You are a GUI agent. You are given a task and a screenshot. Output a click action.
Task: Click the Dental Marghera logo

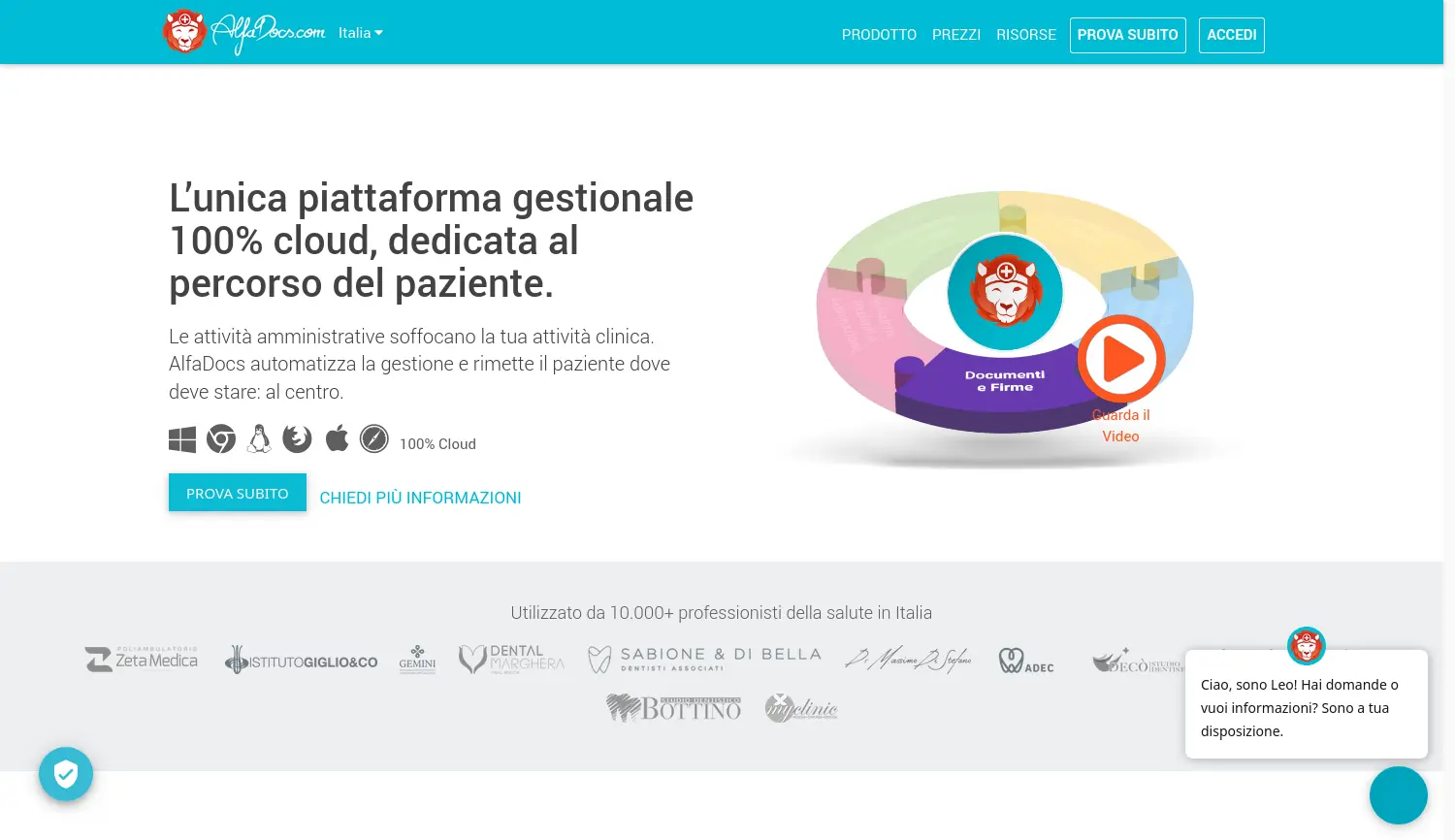tap(511, 660)
